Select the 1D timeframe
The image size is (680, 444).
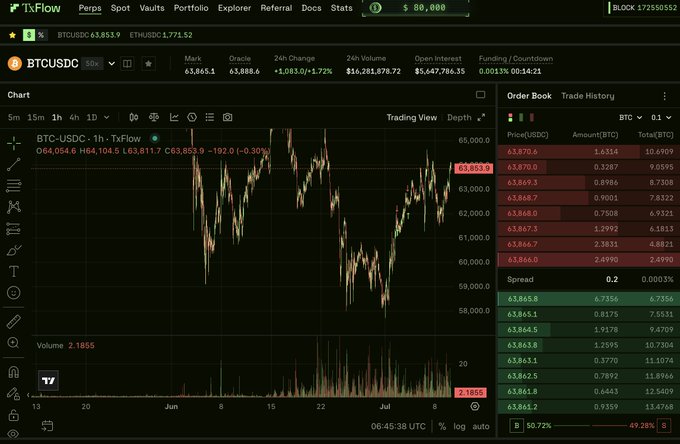(x=92, y=118)
